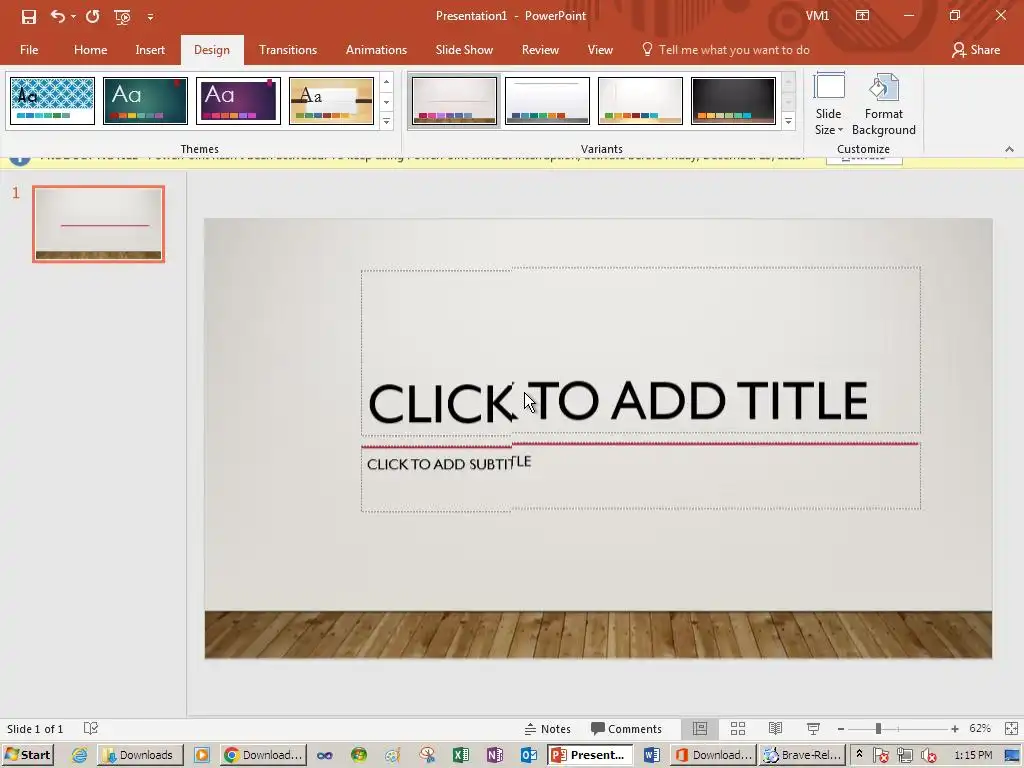The image size is (1024, 768).
Task: Switch to the Slide Show tab
Action: [x=464, y=50]
